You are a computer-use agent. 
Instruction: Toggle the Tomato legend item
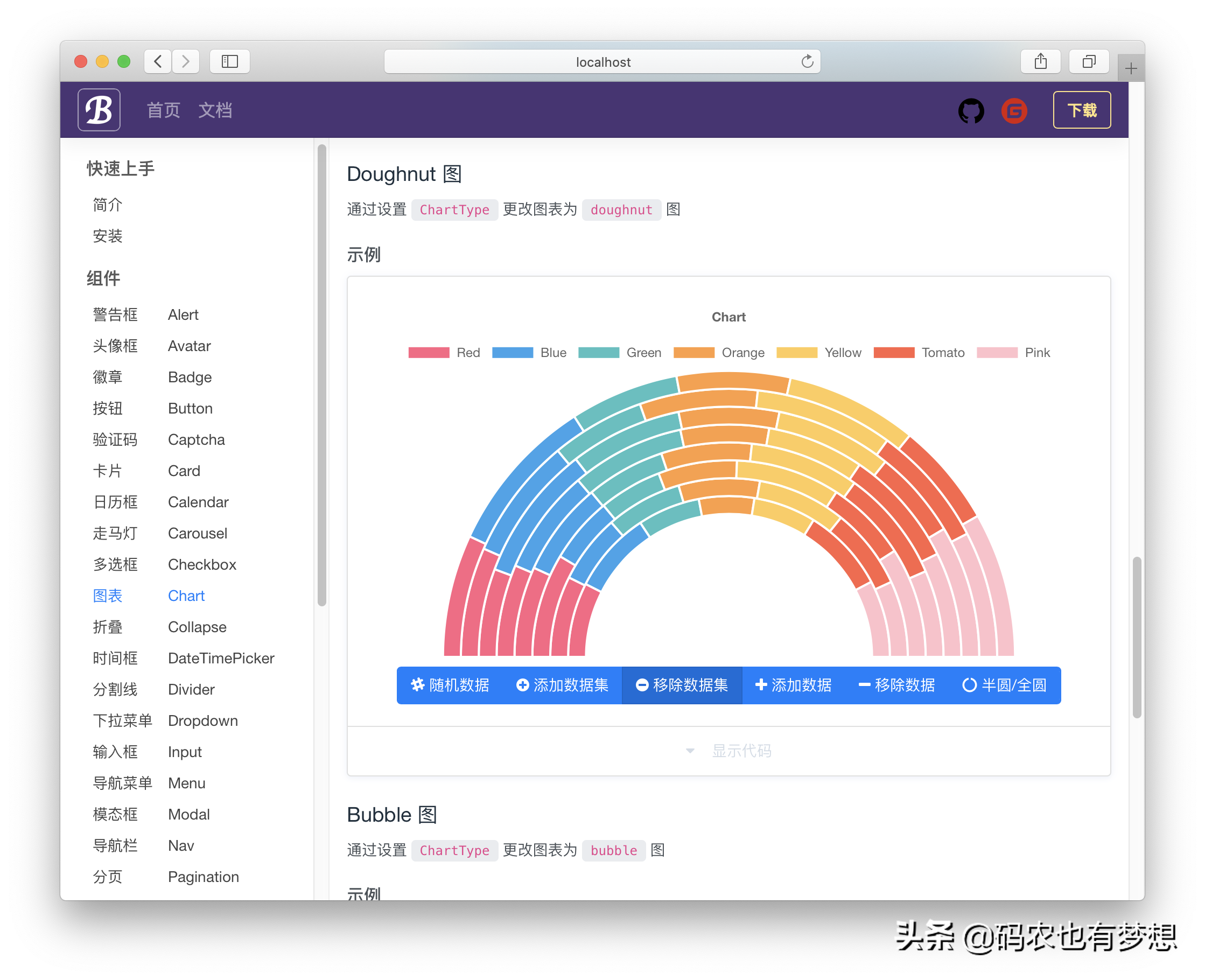coord(919,352)
